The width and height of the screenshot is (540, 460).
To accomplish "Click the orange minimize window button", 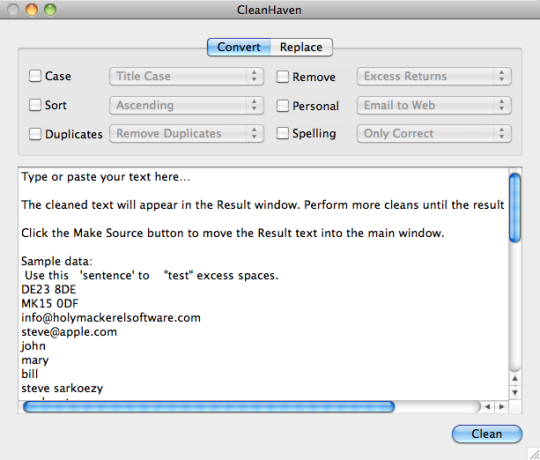I will click(32, 10).
